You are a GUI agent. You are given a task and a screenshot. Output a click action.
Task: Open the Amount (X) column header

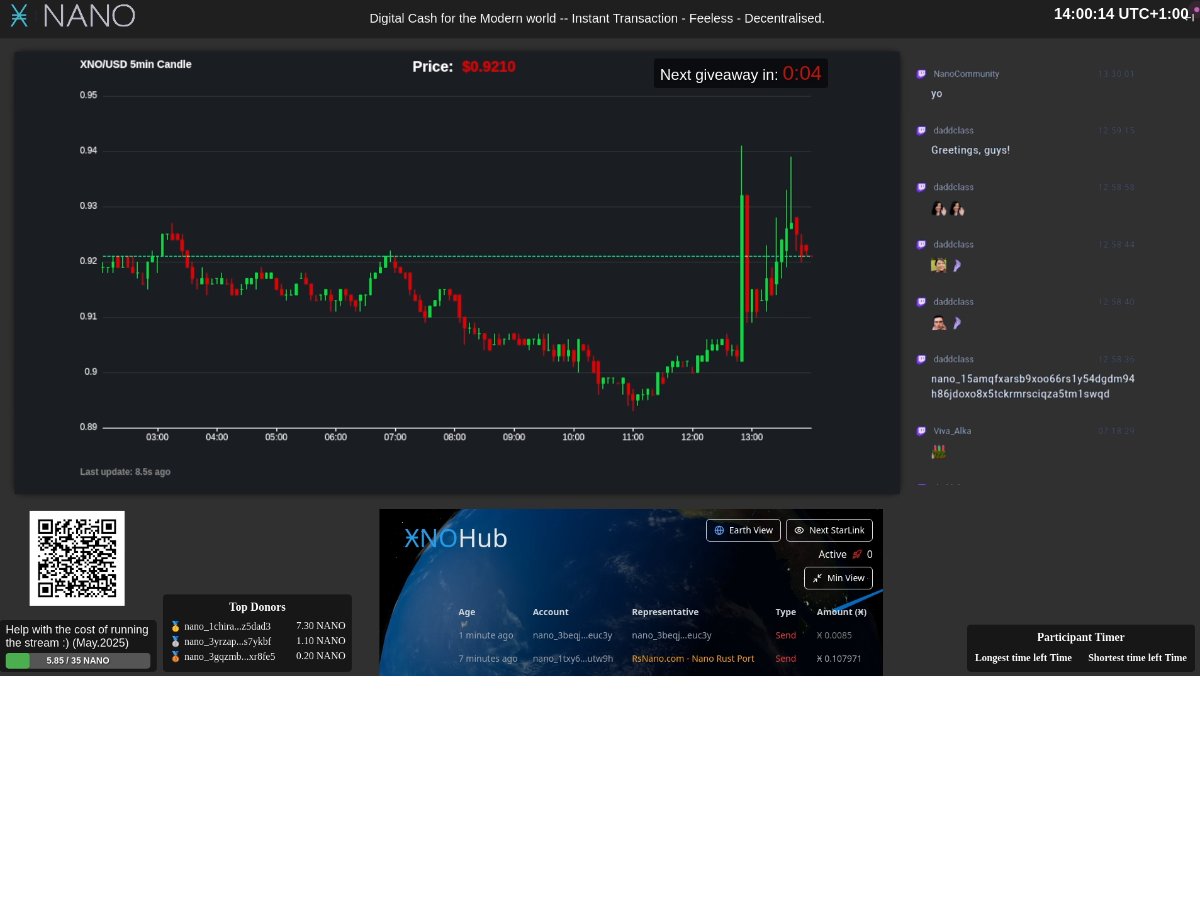pyautogui.click(x=841, y=611)
